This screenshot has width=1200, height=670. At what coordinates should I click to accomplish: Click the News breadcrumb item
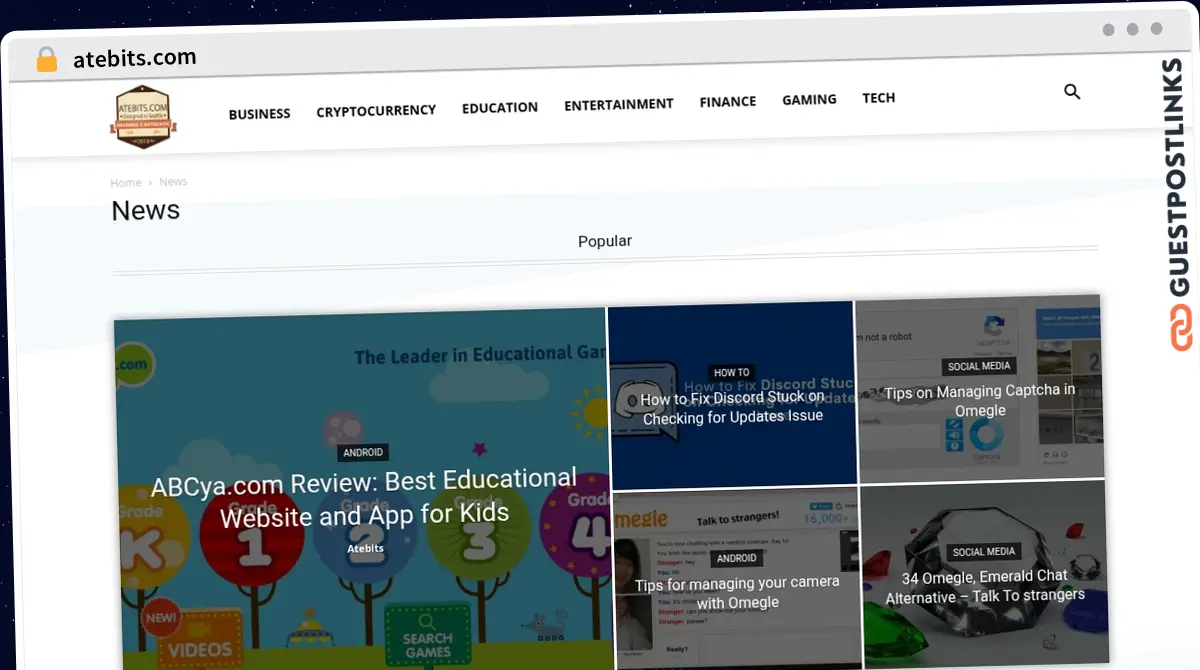pos(173,182)
